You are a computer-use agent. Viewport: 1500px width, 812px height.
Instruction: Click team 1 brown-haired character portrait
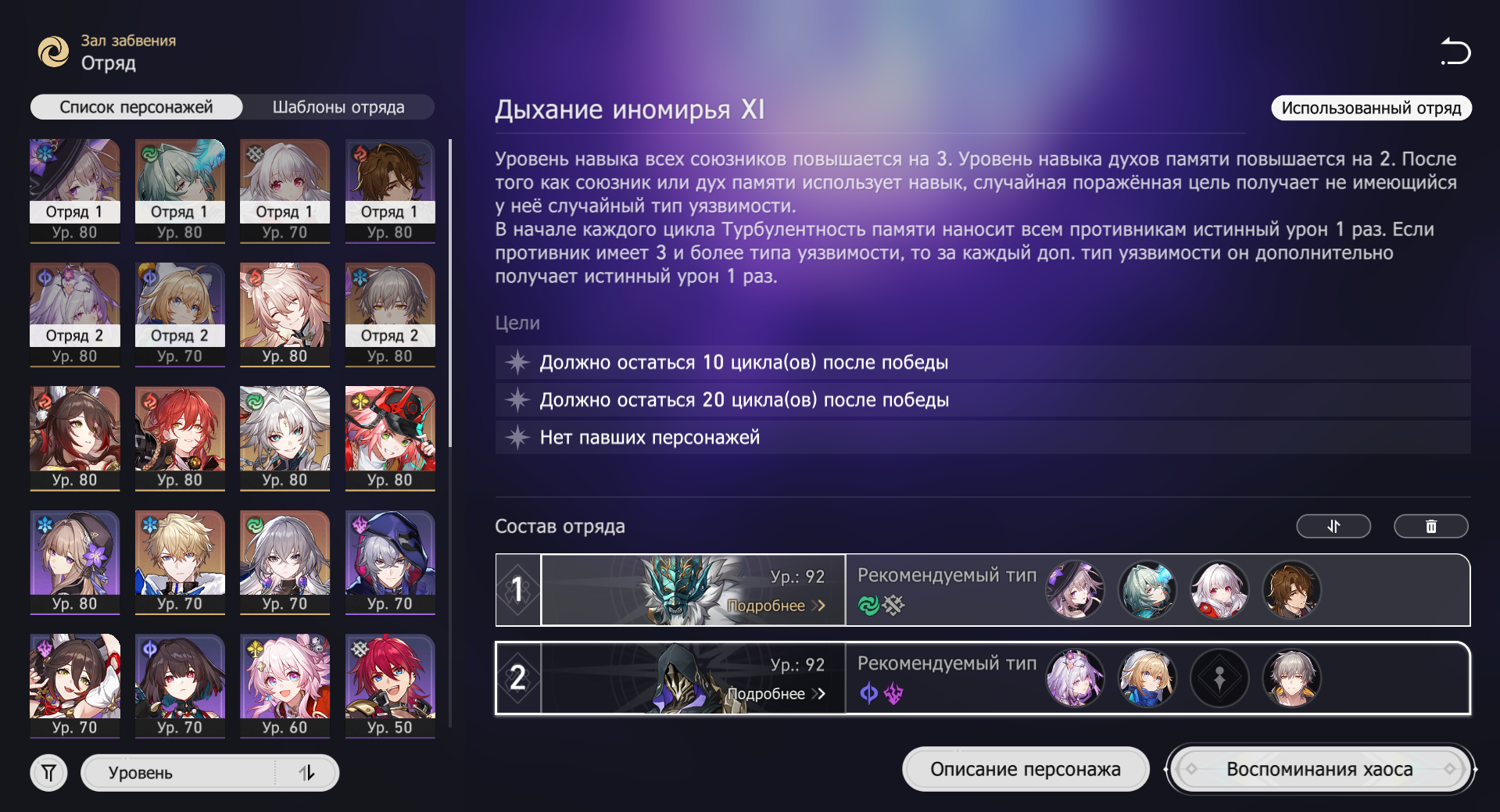click(1291, 590)
